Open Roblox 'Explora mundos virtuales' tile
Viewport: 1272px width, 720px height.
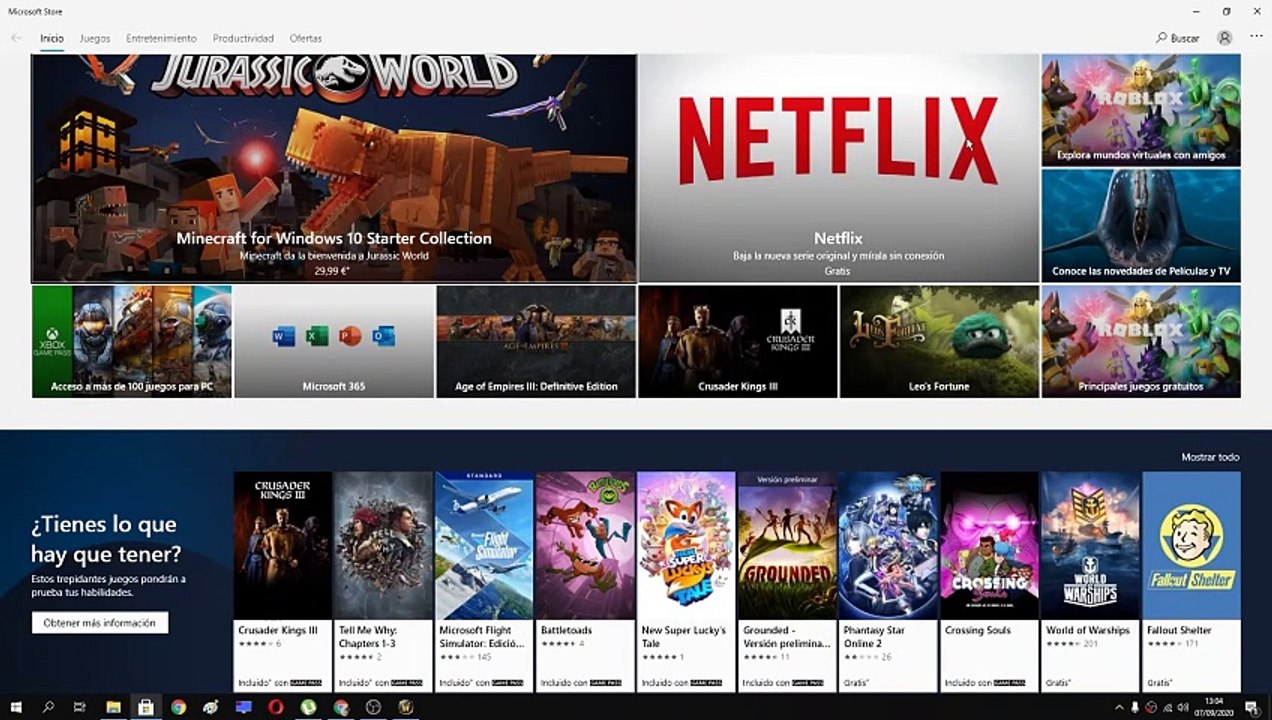tap(1141, 110)
